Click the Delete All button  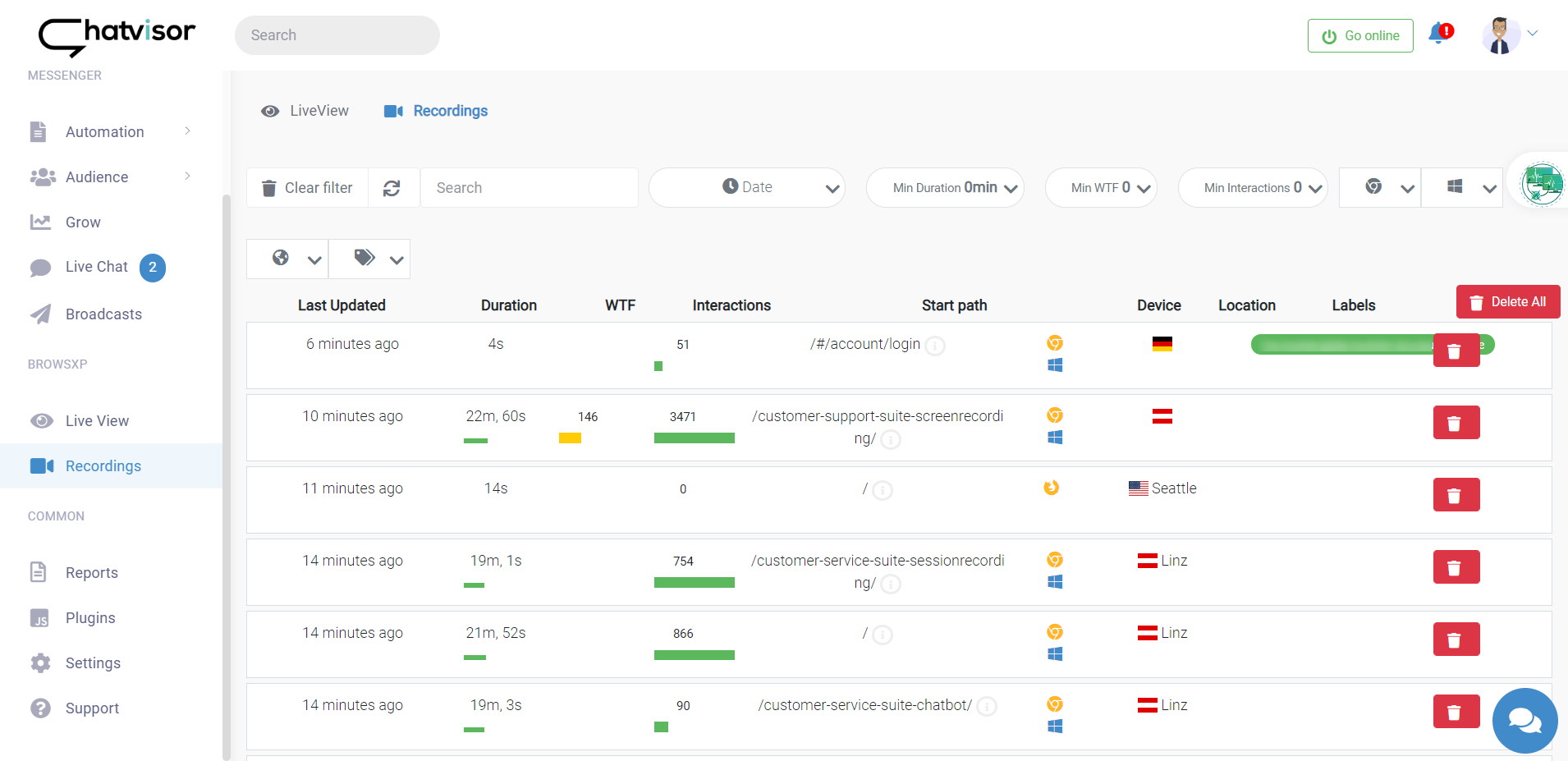(x=1508, y=302)
